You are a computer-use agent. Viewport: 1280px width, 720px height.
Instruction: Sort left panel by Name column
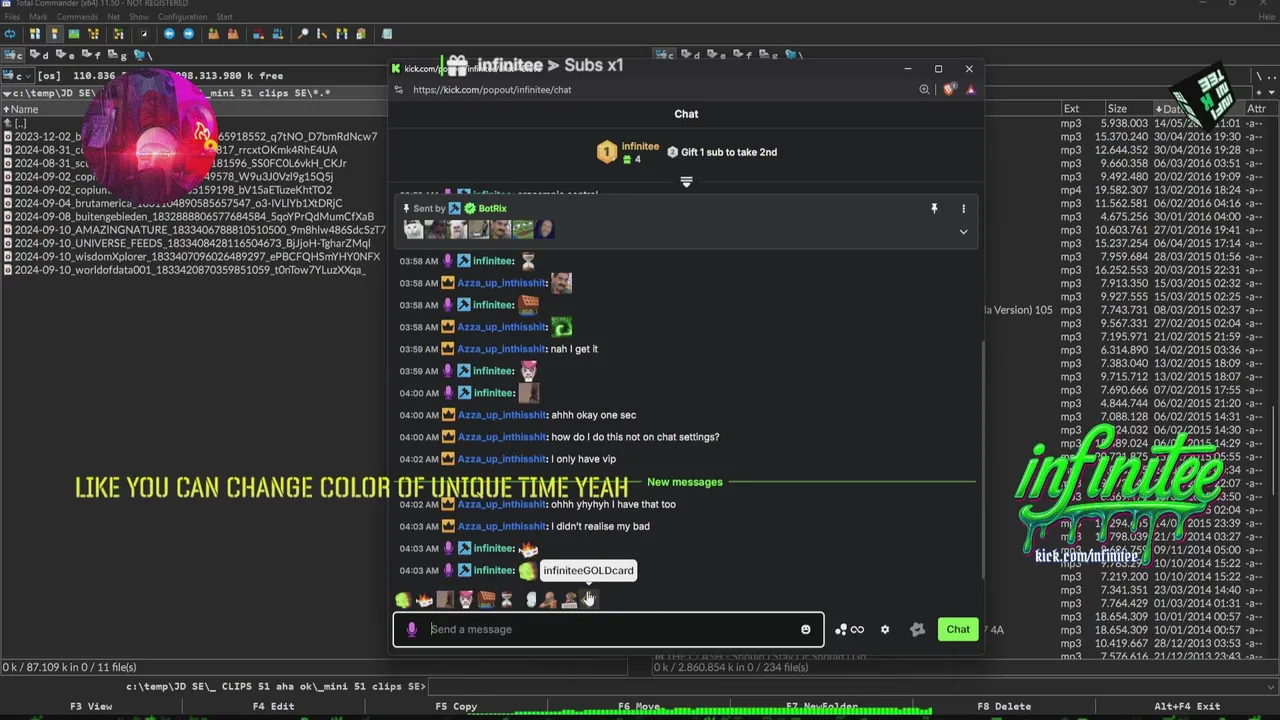click(x=24, y=109)
